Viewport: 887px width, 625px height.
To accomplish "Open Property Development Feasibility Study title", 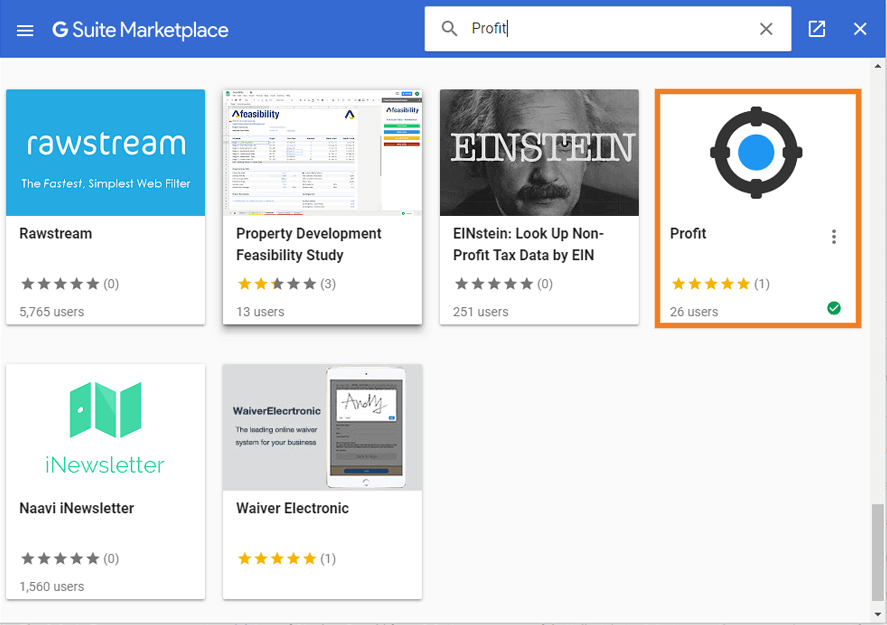I will click(309, 244).
